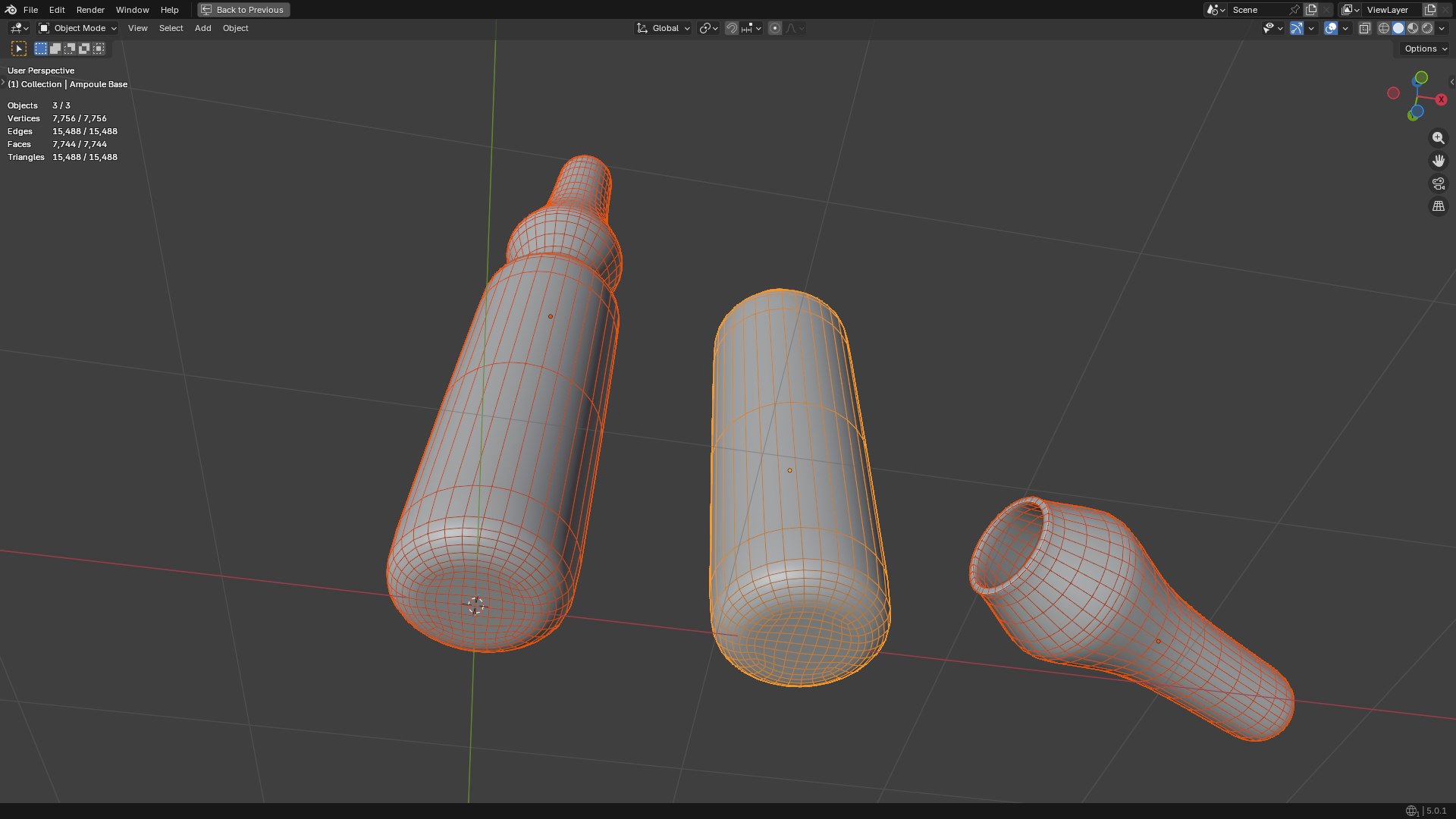Switch to Solid shading

[x=1398, y=28]
